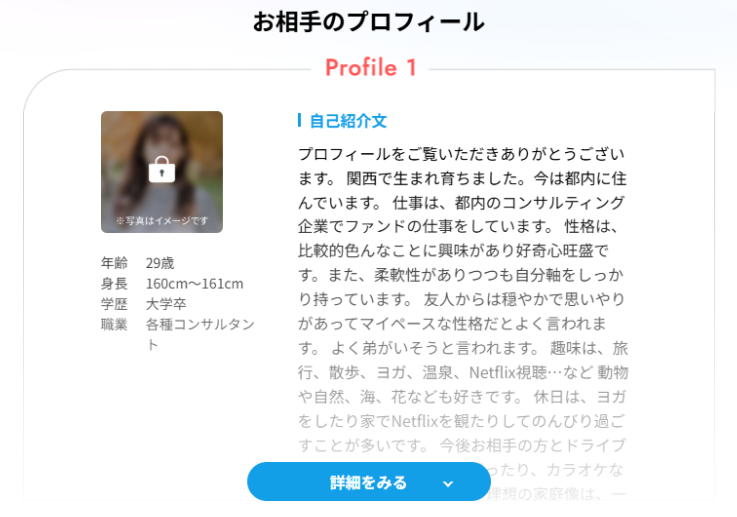Click the 自己紹介文 section heading

[348, 121]
